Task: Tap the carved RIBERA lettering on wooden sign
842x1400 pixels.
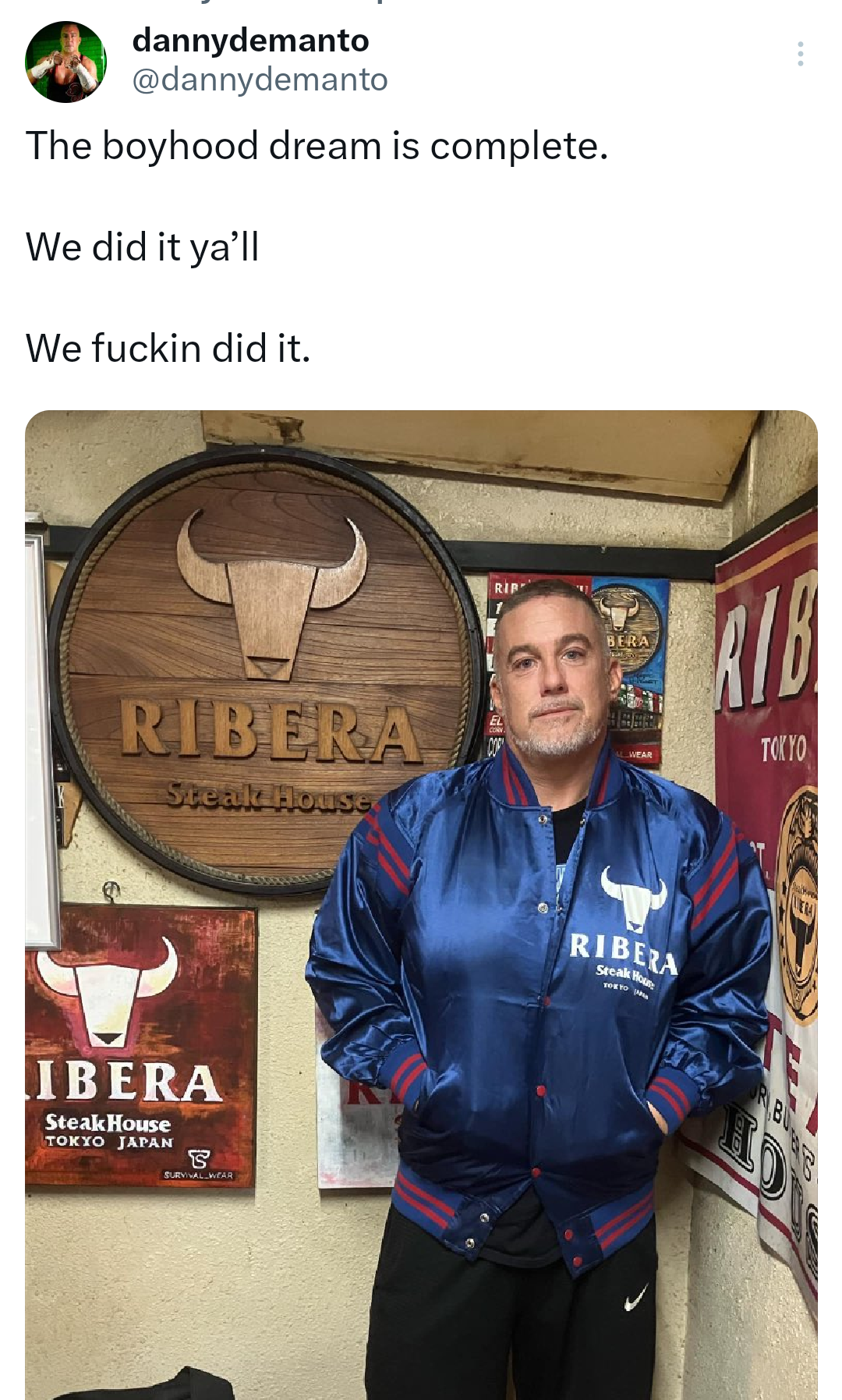Action: tap(271, 732)
